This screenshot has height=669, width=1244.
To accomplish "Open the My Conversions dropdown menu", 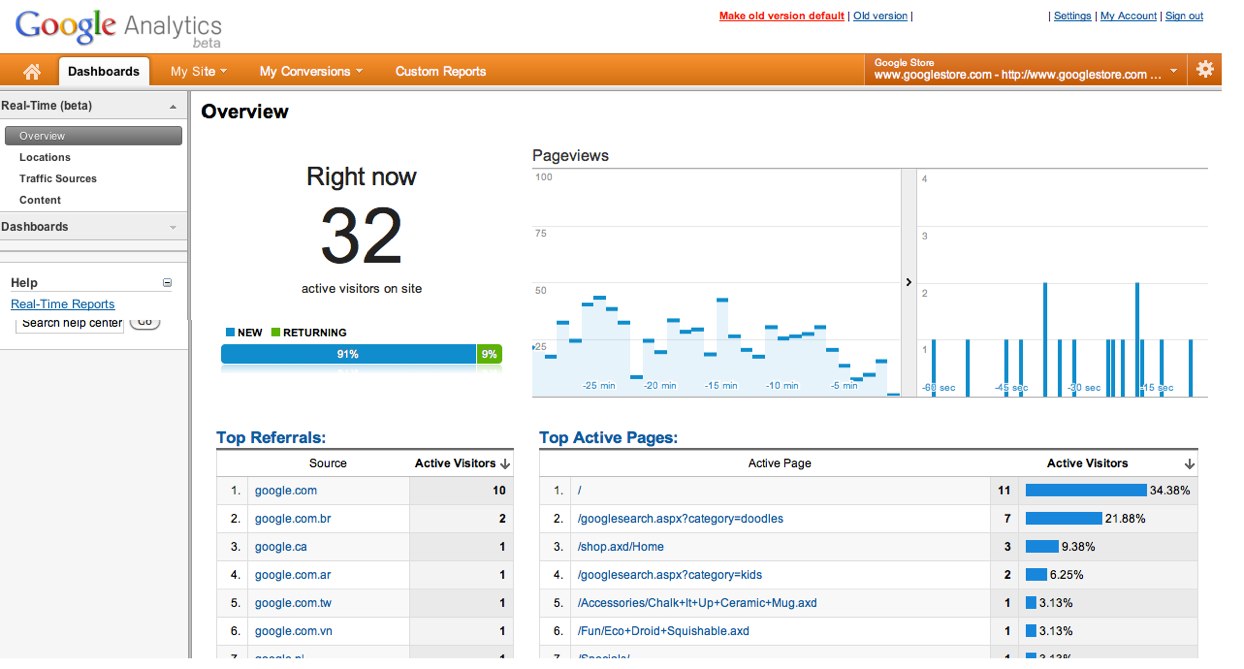I will coord(310,71).
